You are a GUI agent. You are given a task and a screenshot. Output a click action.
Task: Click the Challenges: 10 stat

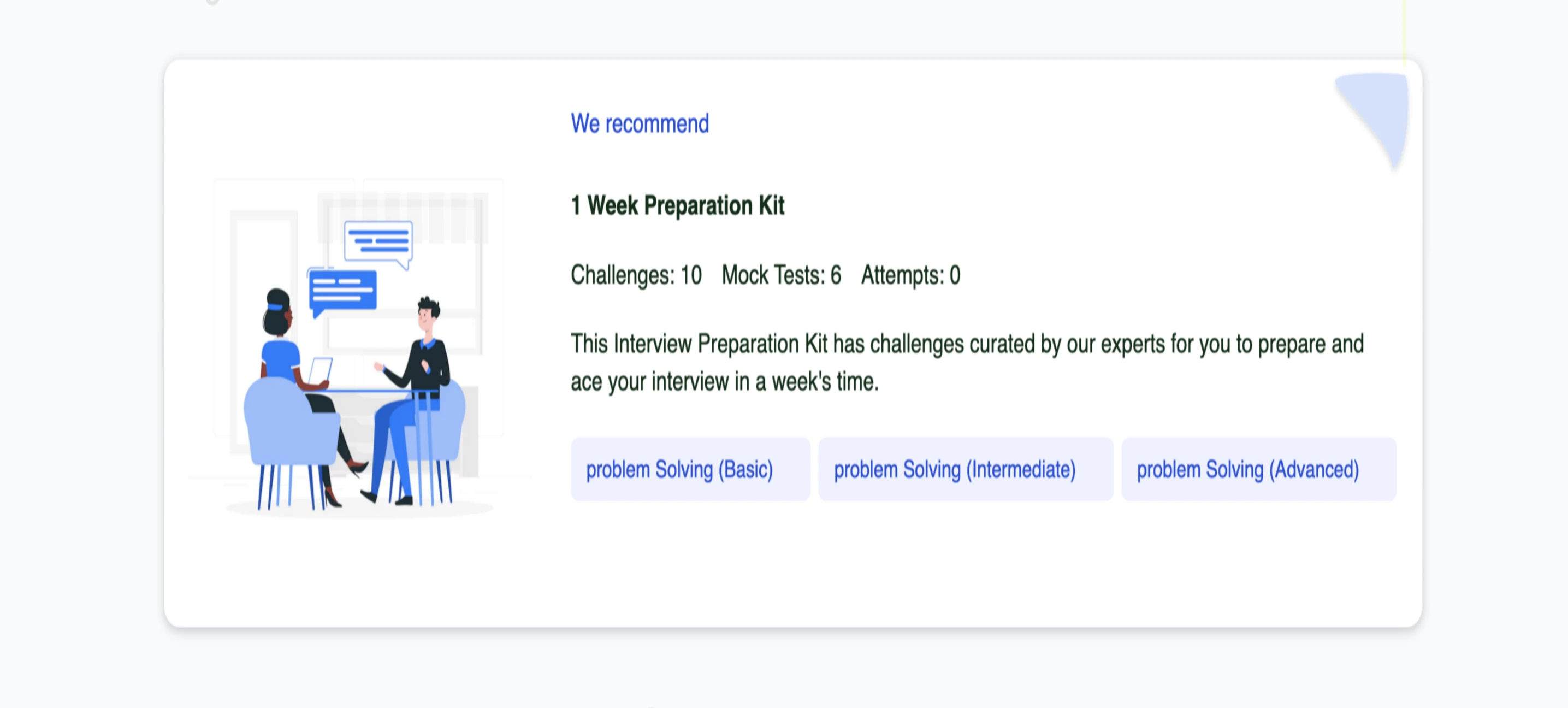click(636, 275)
